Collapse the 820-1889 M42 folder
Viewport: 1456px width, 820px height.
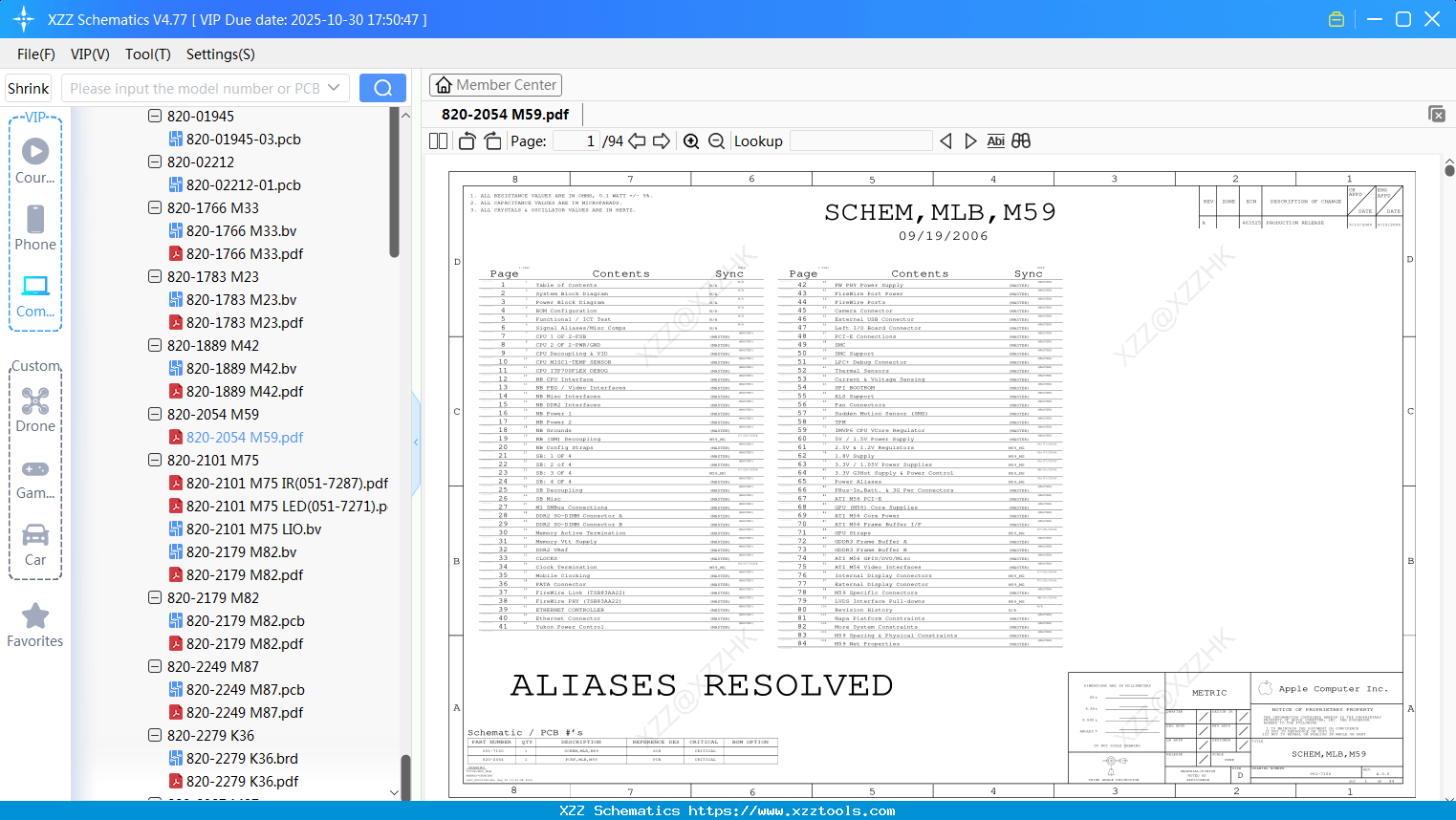pyautogui.click(x=155, y=345)
